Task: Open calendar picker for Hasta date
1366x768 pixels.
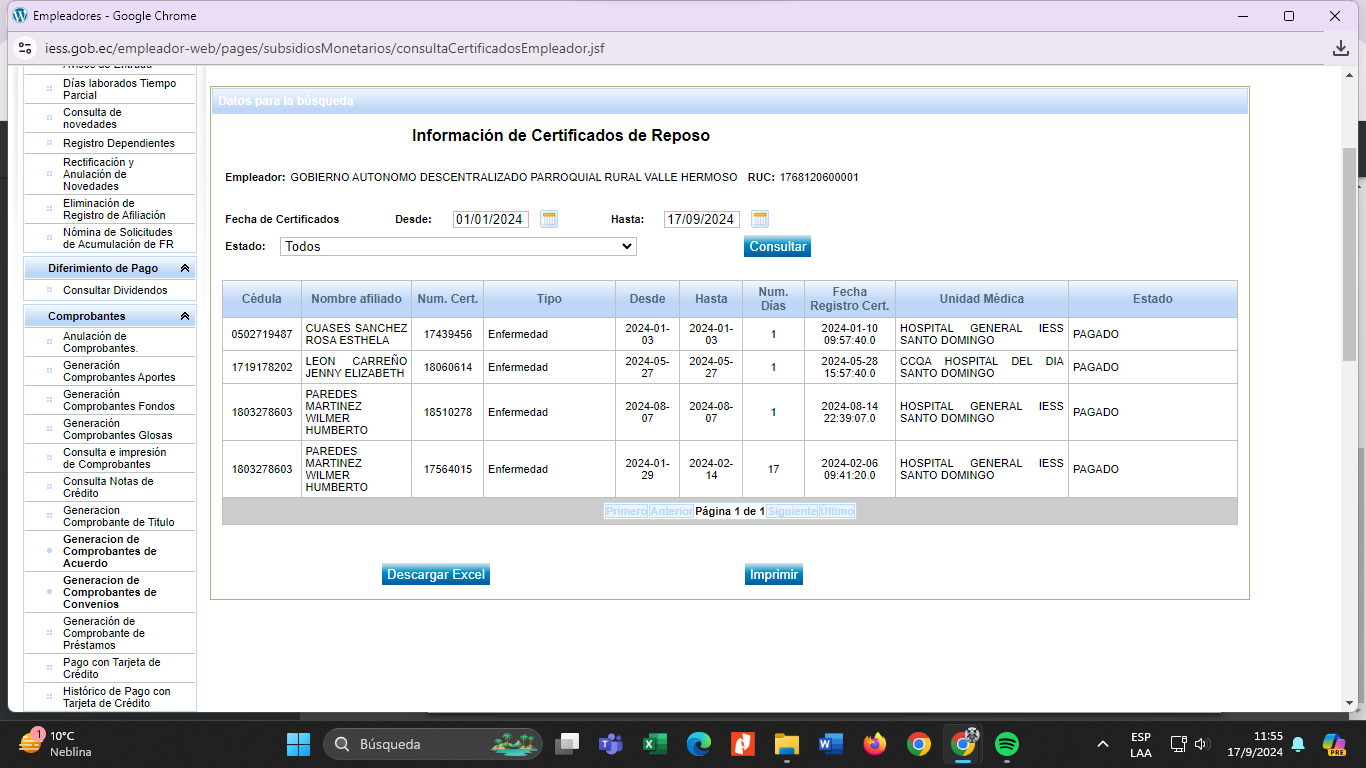Action: pyautogui.click(x=759, y=219)
